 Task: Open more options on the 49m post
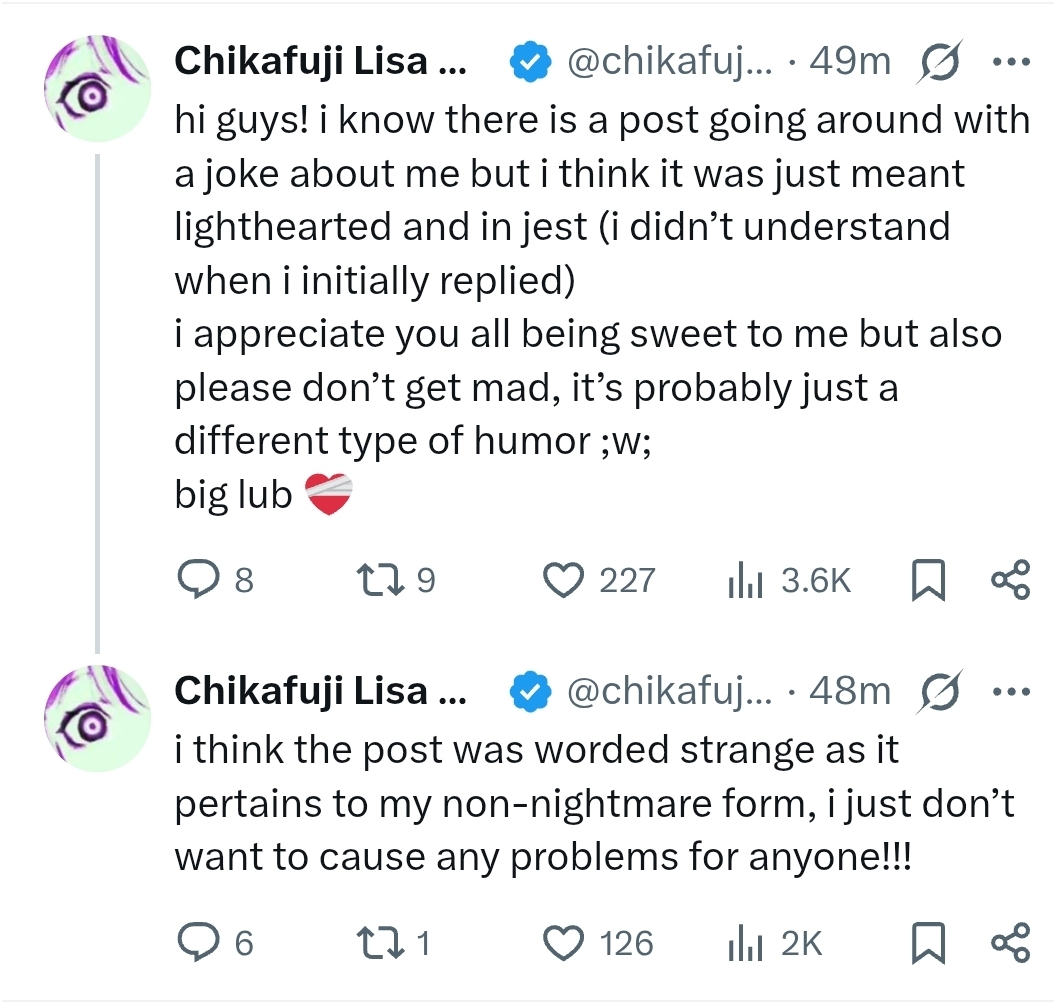[x=1010, y=62]
